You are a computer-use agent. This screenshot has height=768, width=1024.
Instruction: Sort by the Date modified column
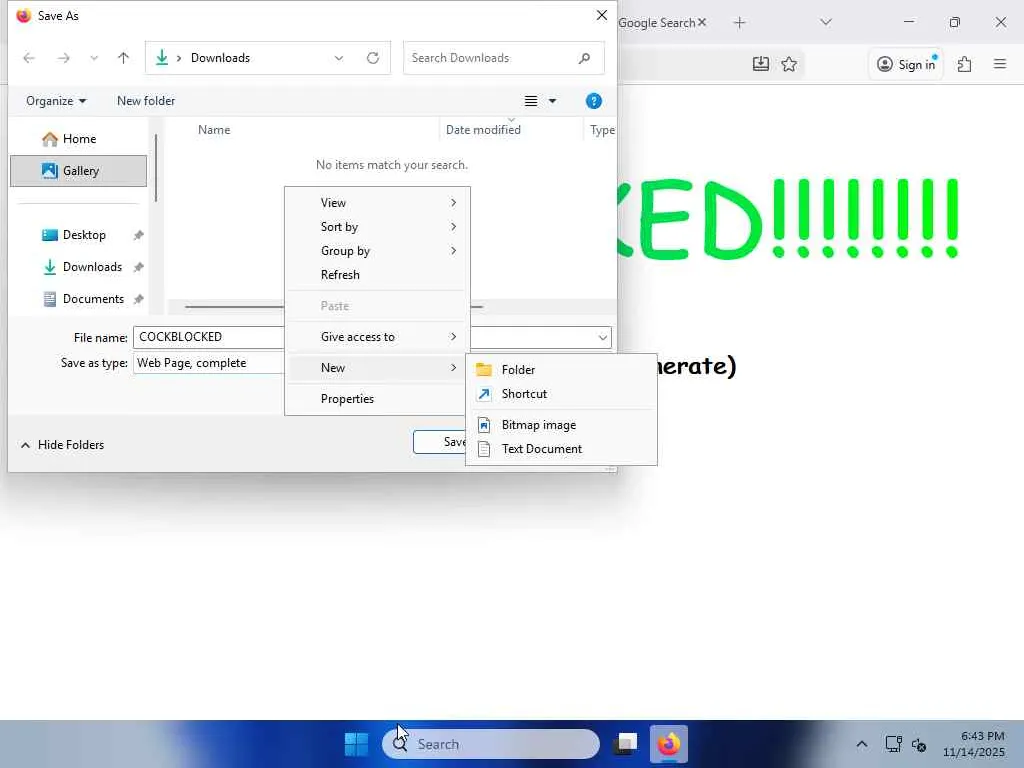(x=483, y=130)
